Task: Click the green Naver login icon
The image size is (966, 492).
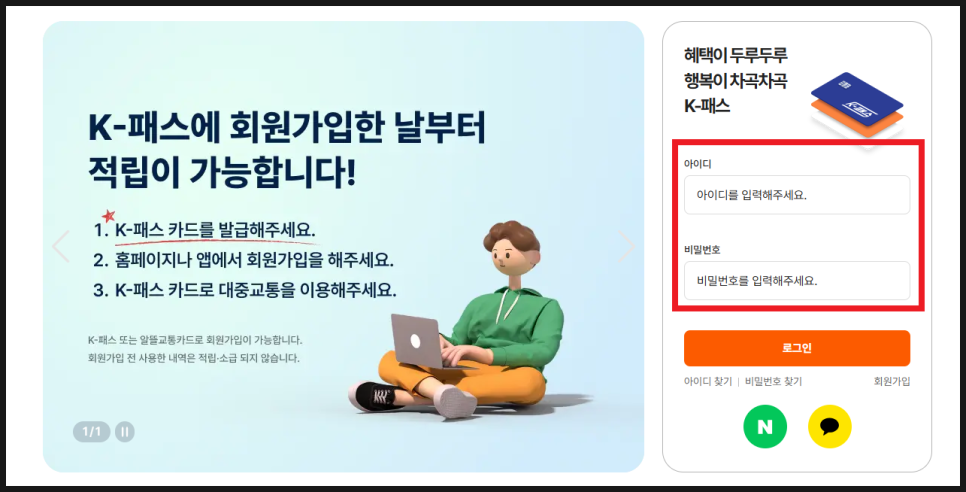Action: pyautogui.click(x=765, y=427)
